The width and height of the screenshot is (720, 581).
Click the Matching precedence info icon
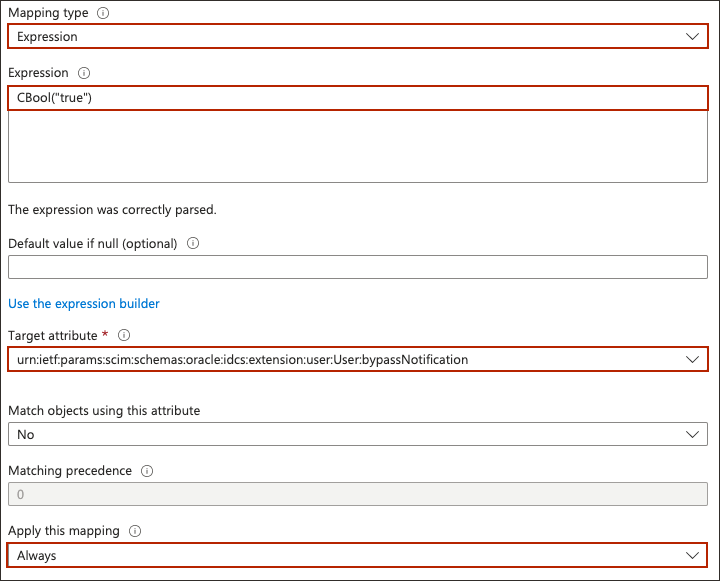pos(147,470)
